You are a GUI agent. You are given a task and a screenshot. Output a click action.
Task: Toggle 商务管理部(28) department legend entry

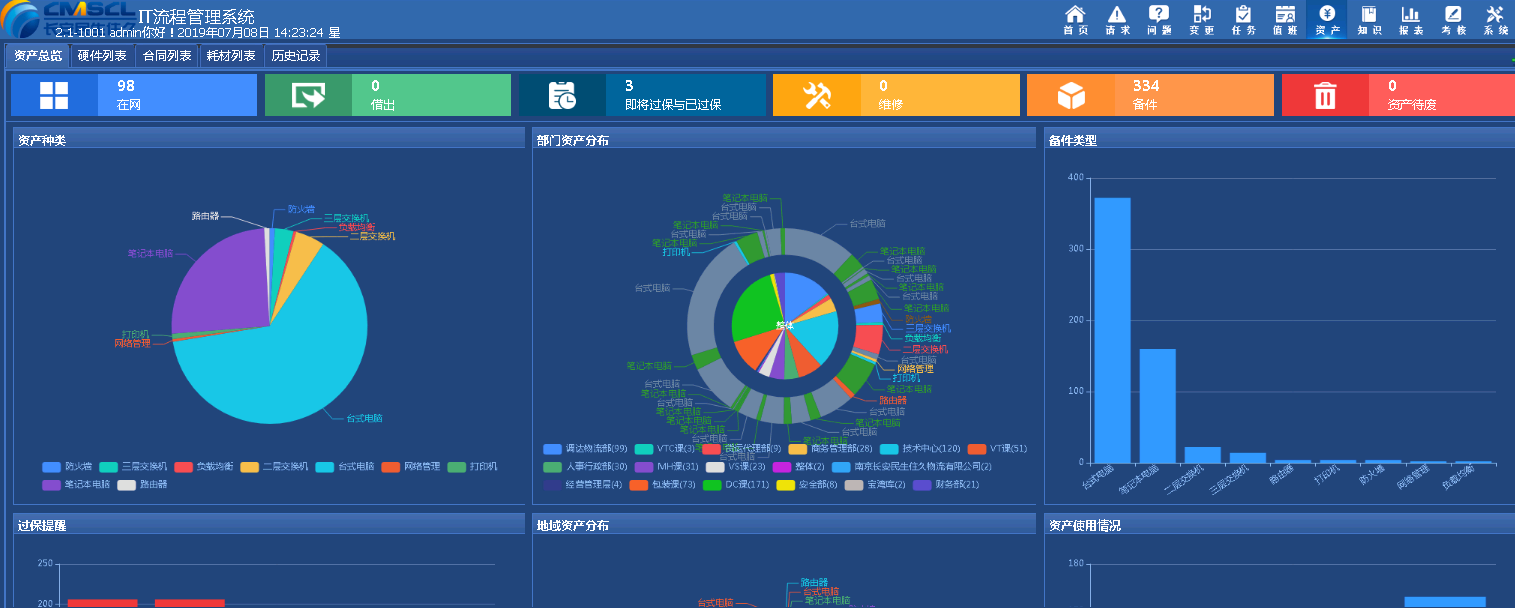click(x=830, y=449)
